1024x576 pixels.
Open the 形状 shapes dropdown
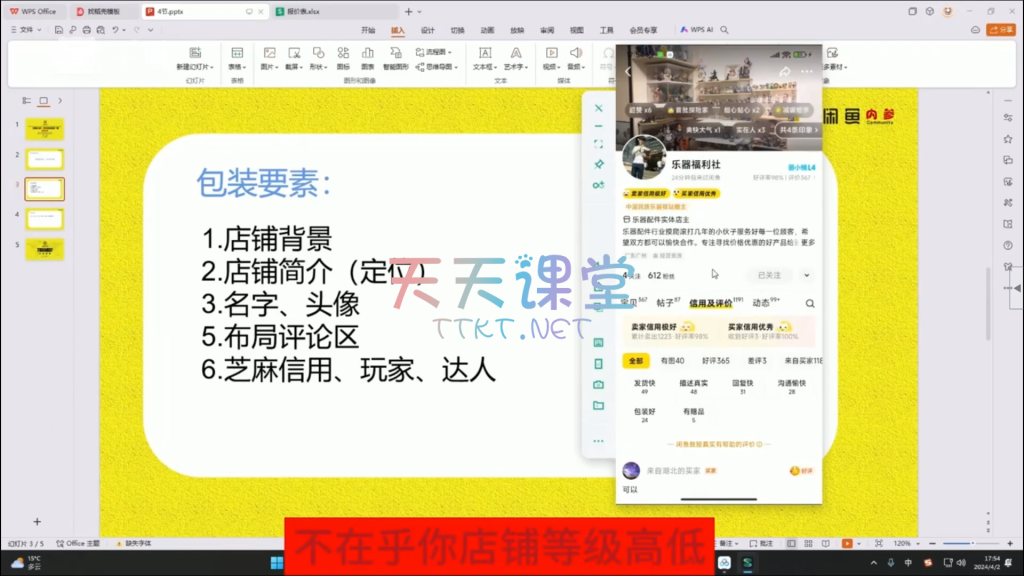(x=318, y=66)
